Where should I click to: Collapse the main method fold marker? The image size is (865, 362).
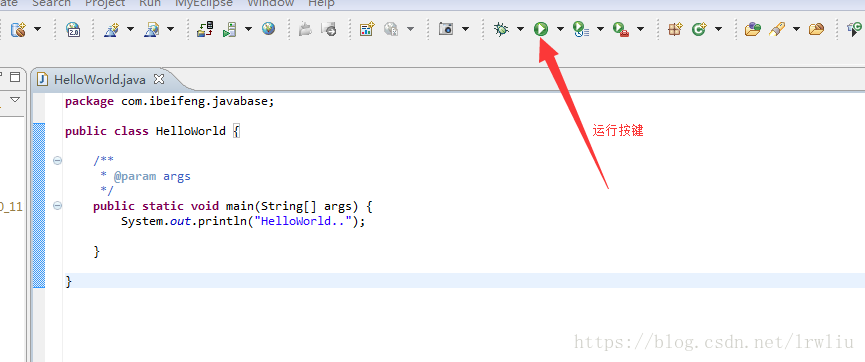click(57, 206)
